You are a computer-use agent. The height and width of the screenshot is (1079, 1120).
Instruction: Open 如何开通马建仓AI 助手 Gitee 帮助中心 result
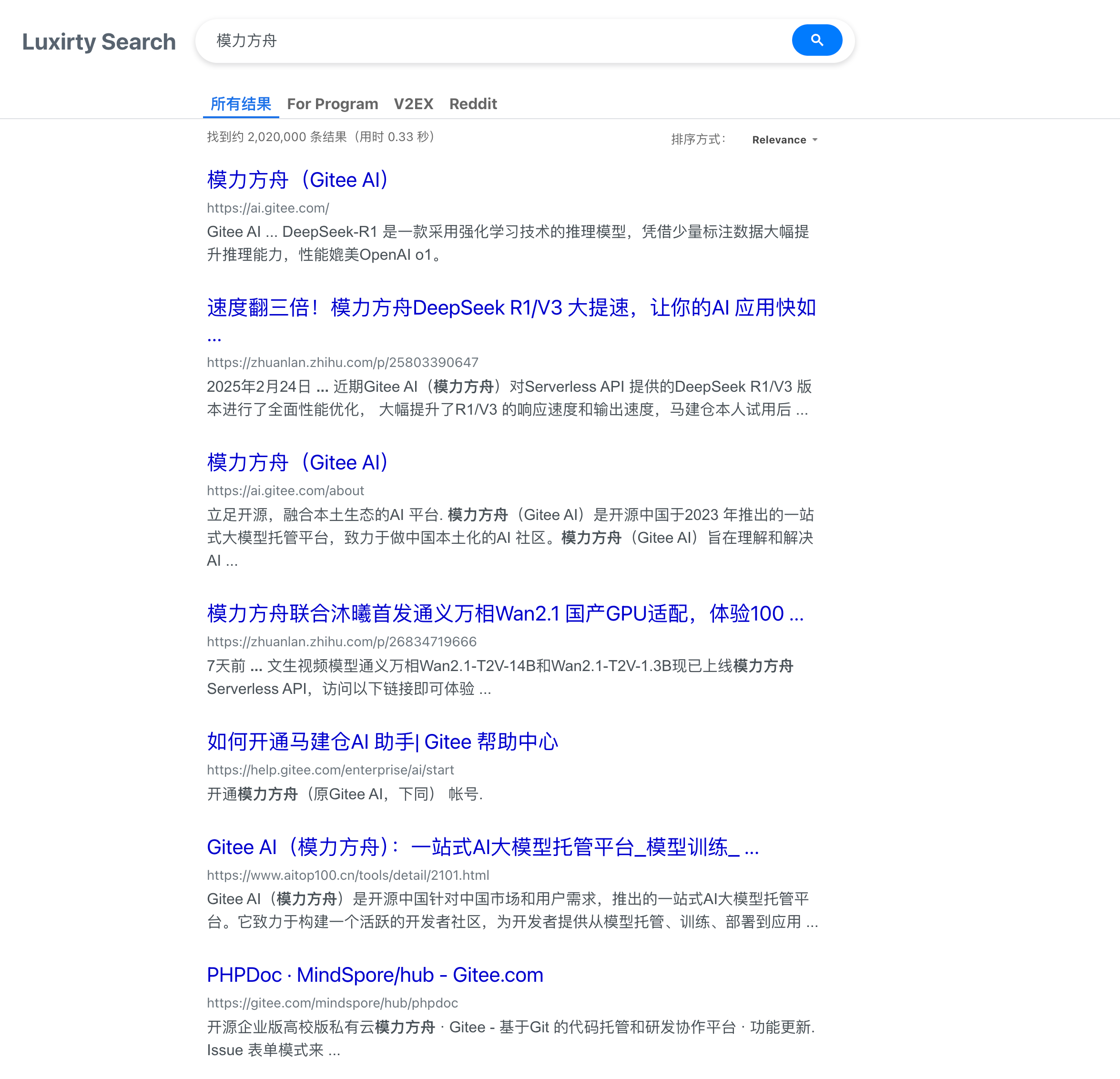(x=382, y=741)
